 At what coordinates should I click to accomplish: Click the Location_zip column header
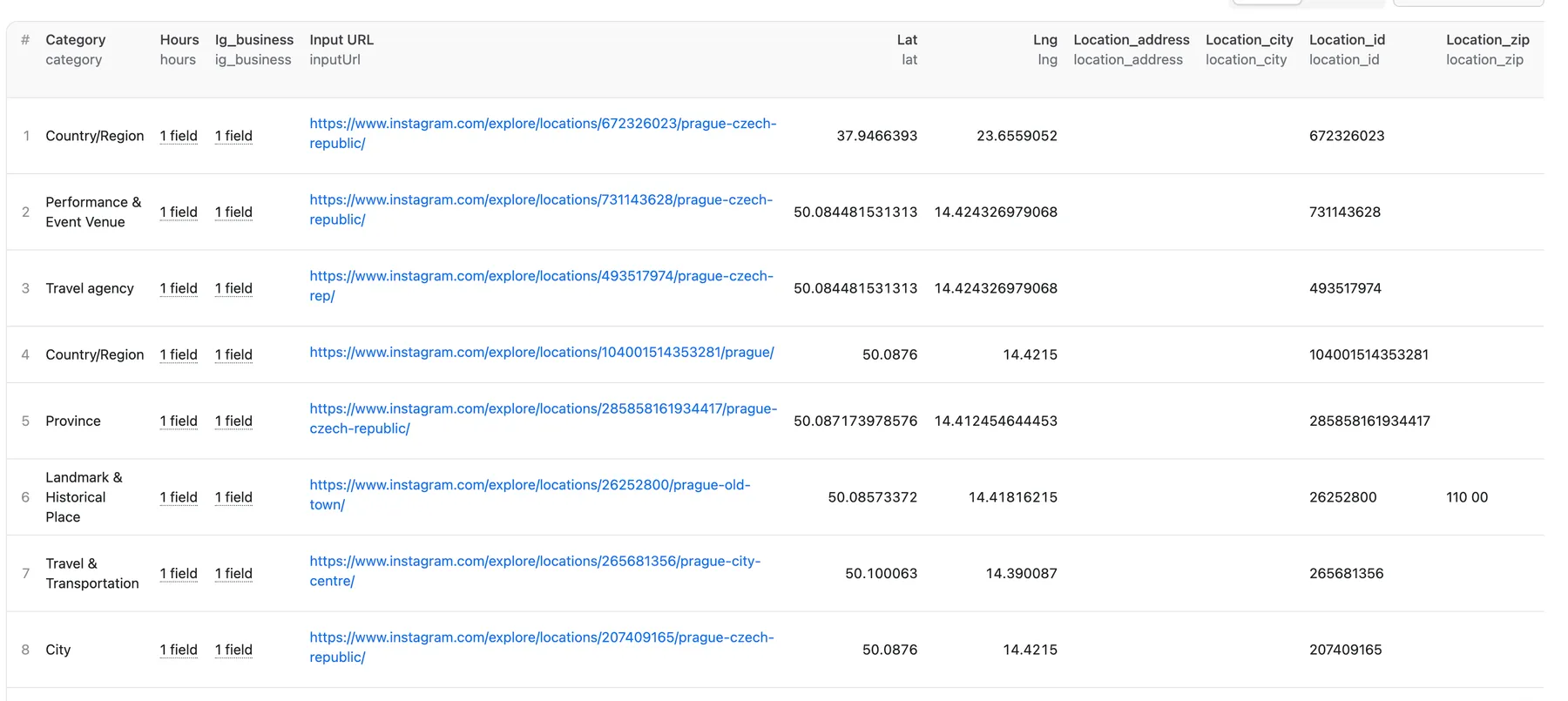coord(1487,40)
